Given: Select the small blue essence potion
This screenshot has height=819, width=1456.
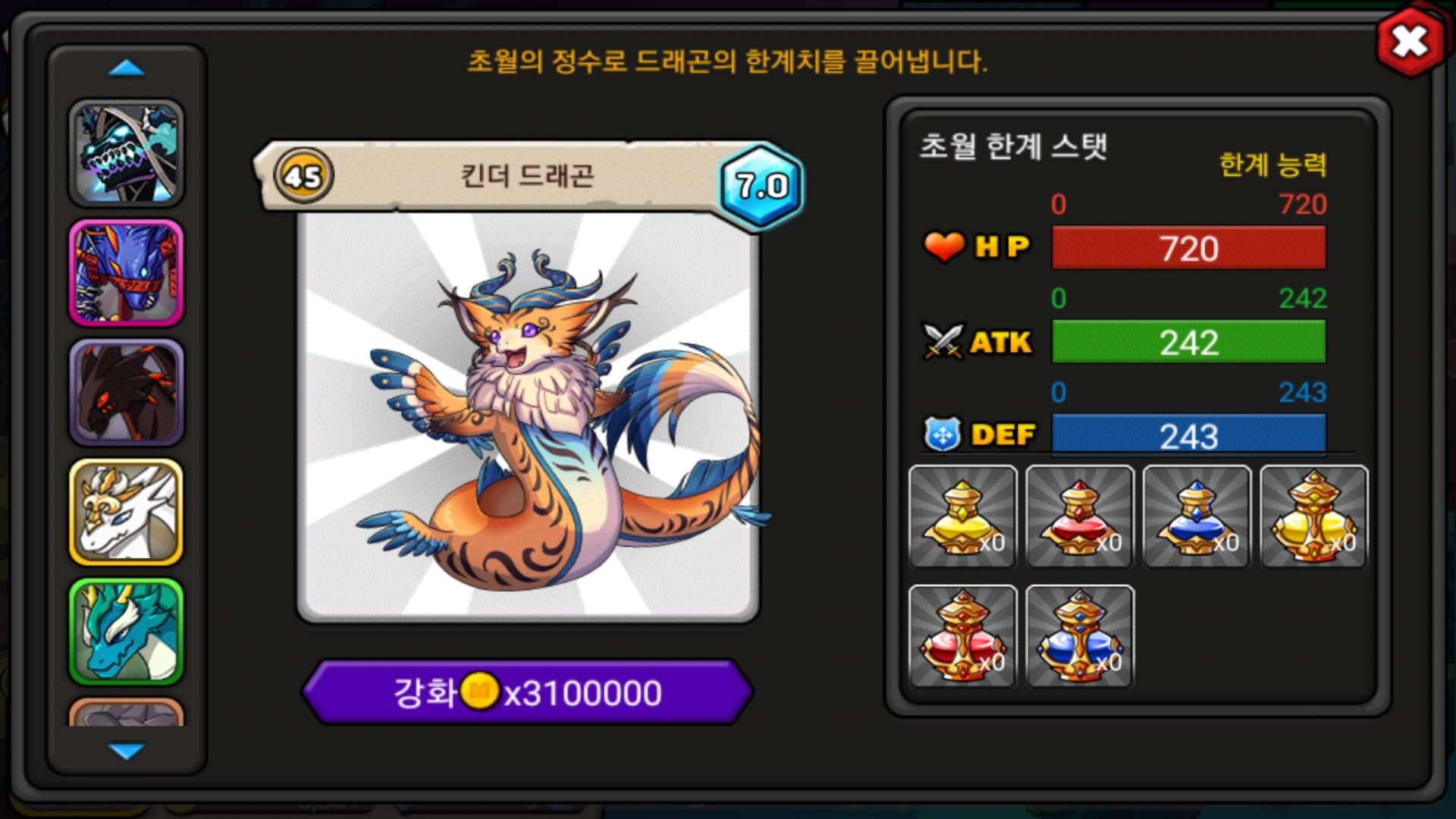Looking at the screenshot, I should [1197, 516].
